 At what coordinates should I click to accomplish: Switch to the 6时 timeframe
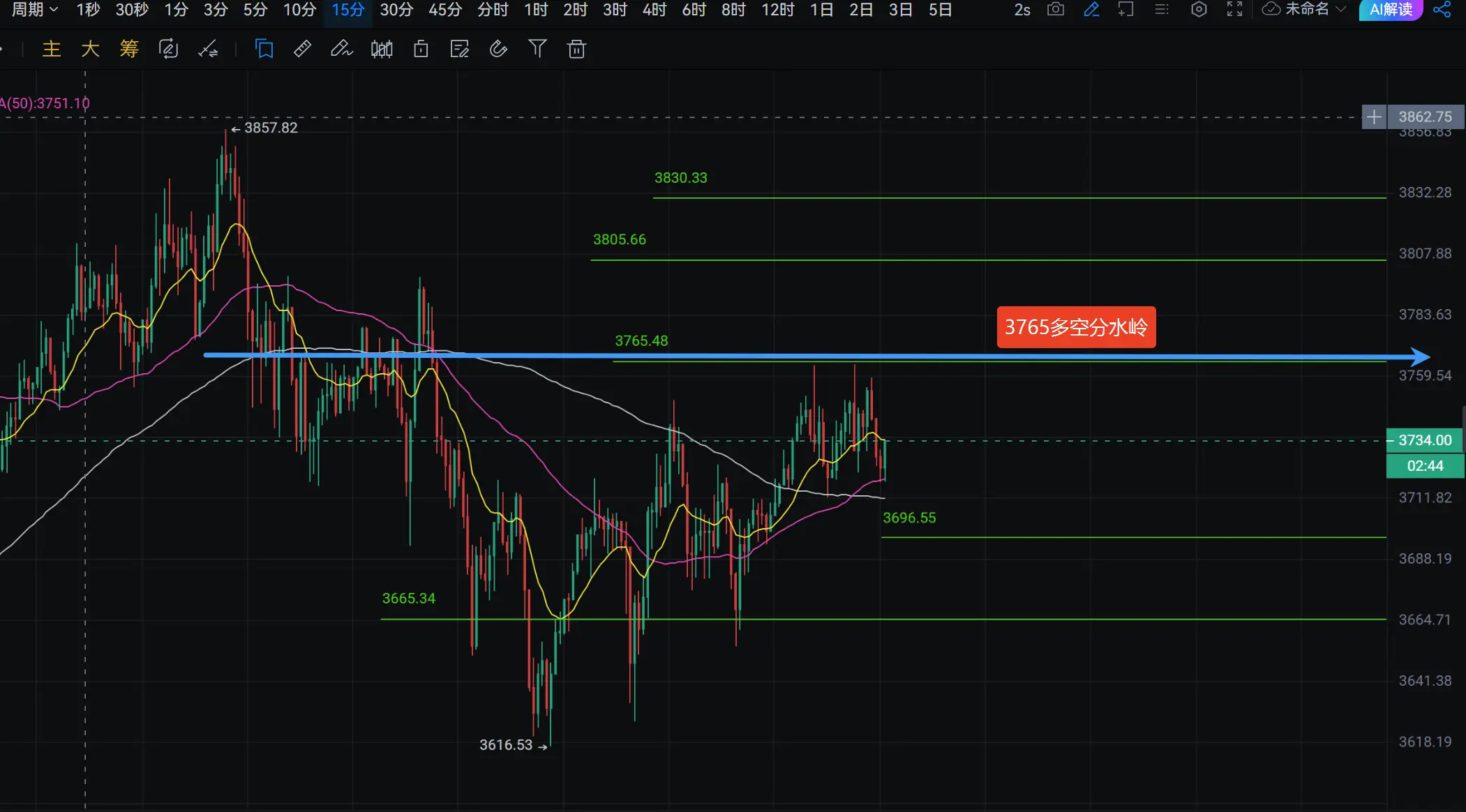[x=694, y=10]
